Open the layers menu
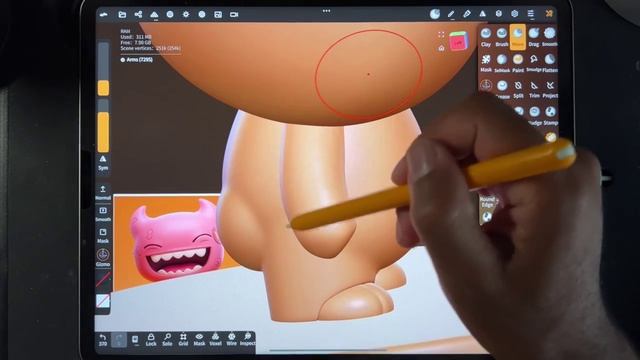 click(x=498, y=14)
